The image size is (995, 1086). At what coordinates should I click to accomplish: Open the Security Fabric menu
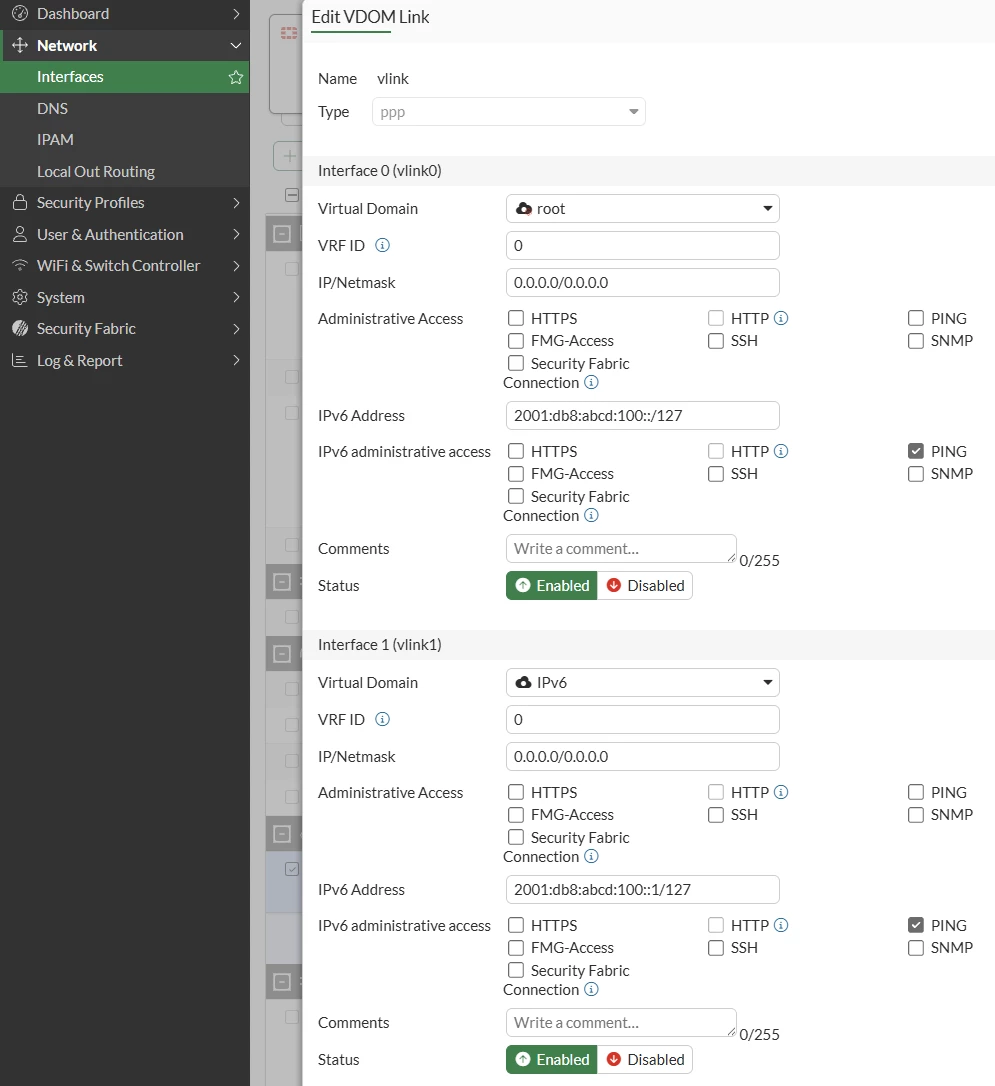click(125, 328)
